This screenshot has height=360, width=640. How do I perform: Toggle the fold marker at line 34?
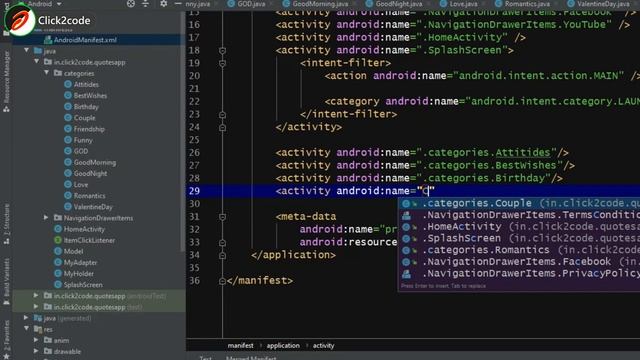[222, 255]
